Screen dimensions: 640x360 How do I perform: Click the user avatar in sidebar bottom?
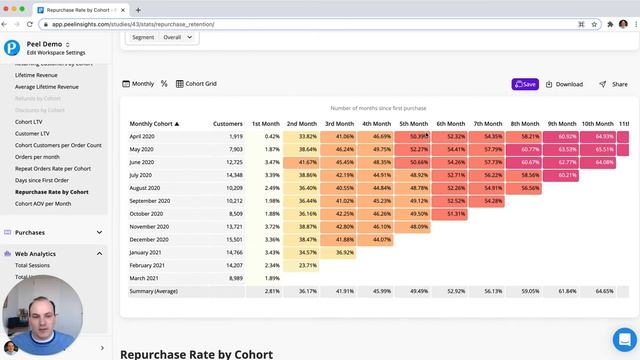pyautogui.click(x=10, y=348)
